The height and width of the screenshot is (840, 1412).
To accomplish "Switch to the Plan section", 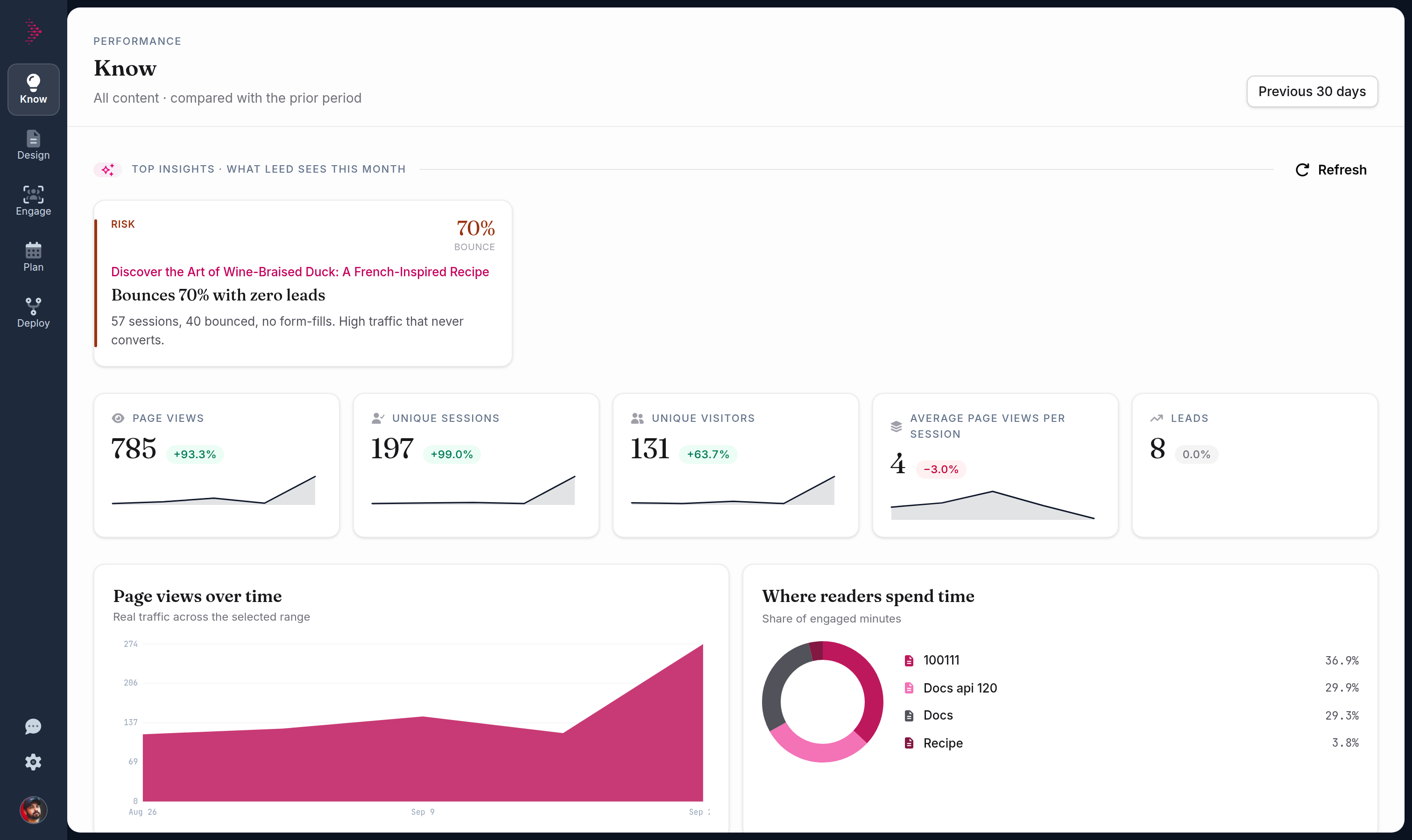I will pos(34,258).
